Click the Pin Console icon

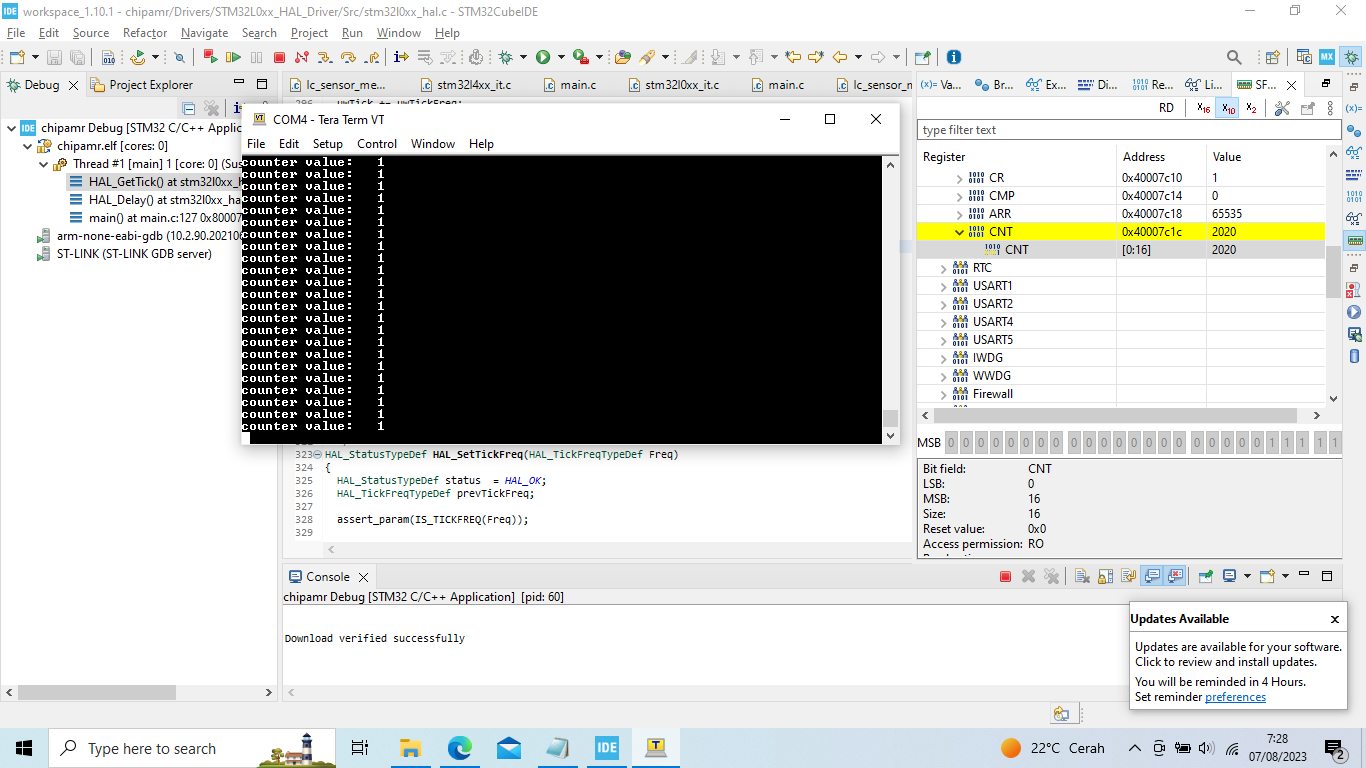tap(1206, 576)
